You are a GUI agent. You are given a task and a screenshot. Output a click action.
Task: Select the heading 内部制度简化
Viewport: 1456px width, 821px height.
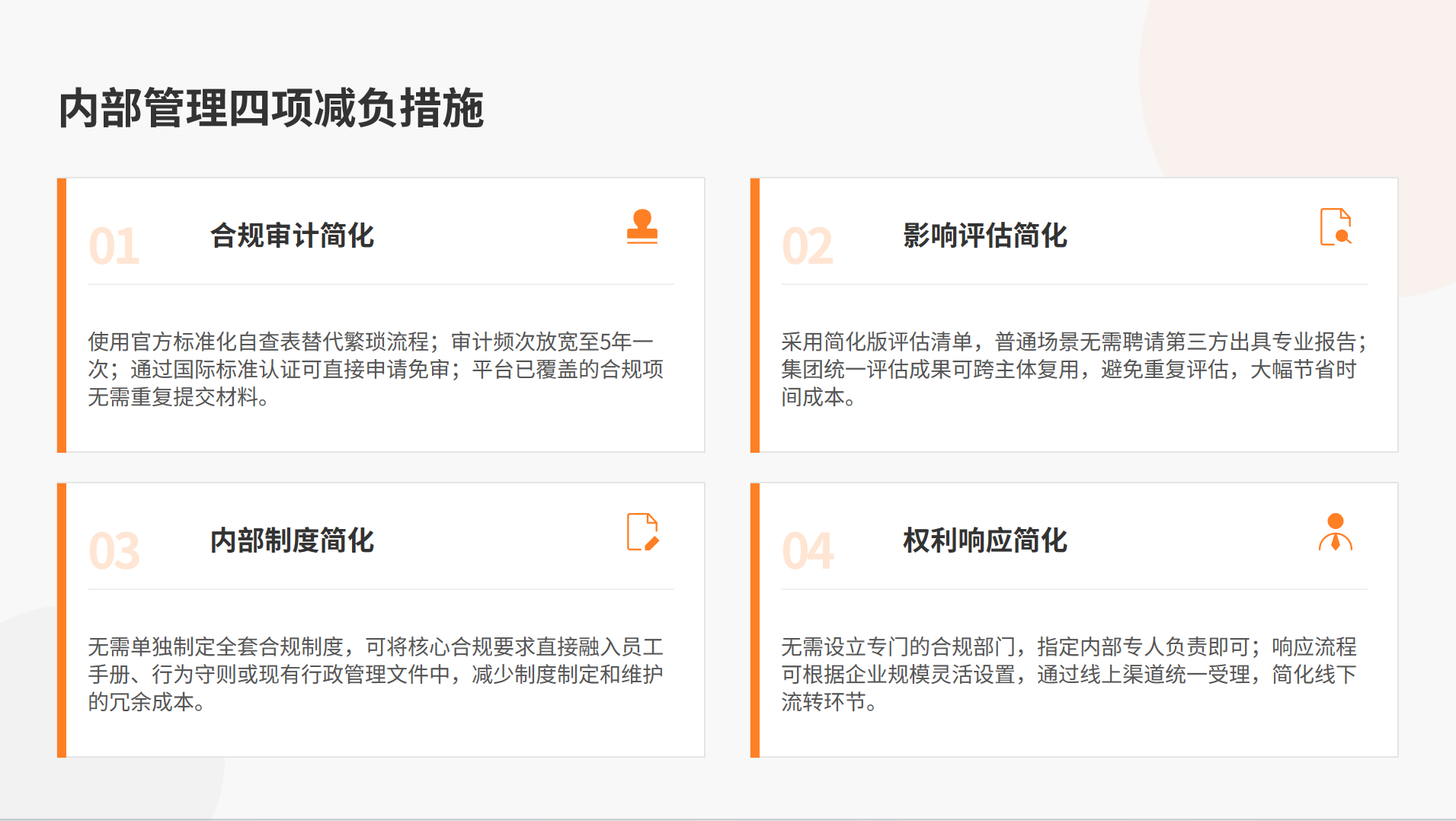[293, 540]
